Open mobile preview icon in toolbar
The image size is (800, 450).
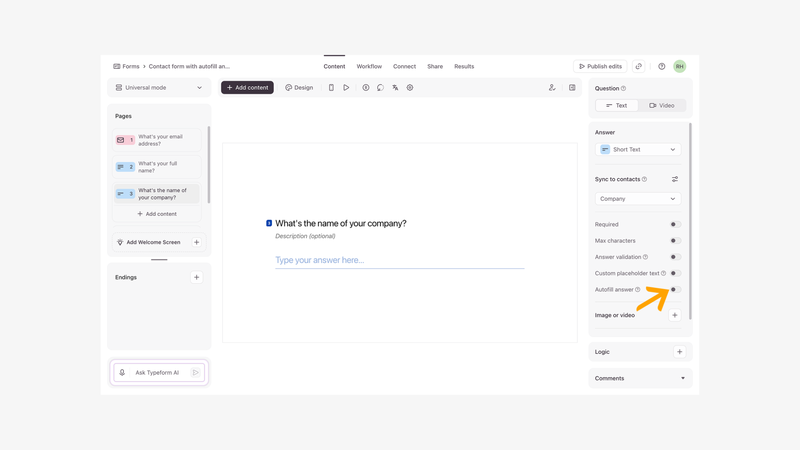[331, 88]
